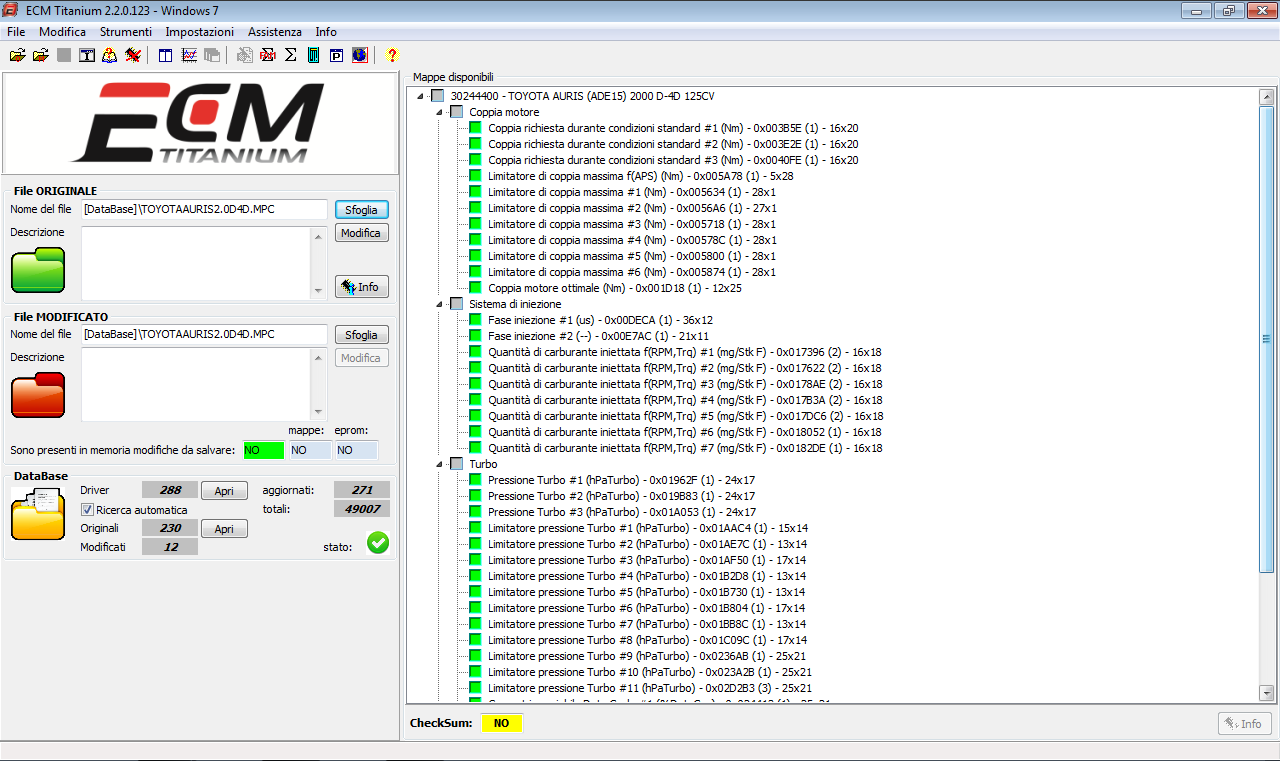This screenshot has height=761, width=1280.
Task: Click the map list scrollbar thumb
Action: [1266, 339]
